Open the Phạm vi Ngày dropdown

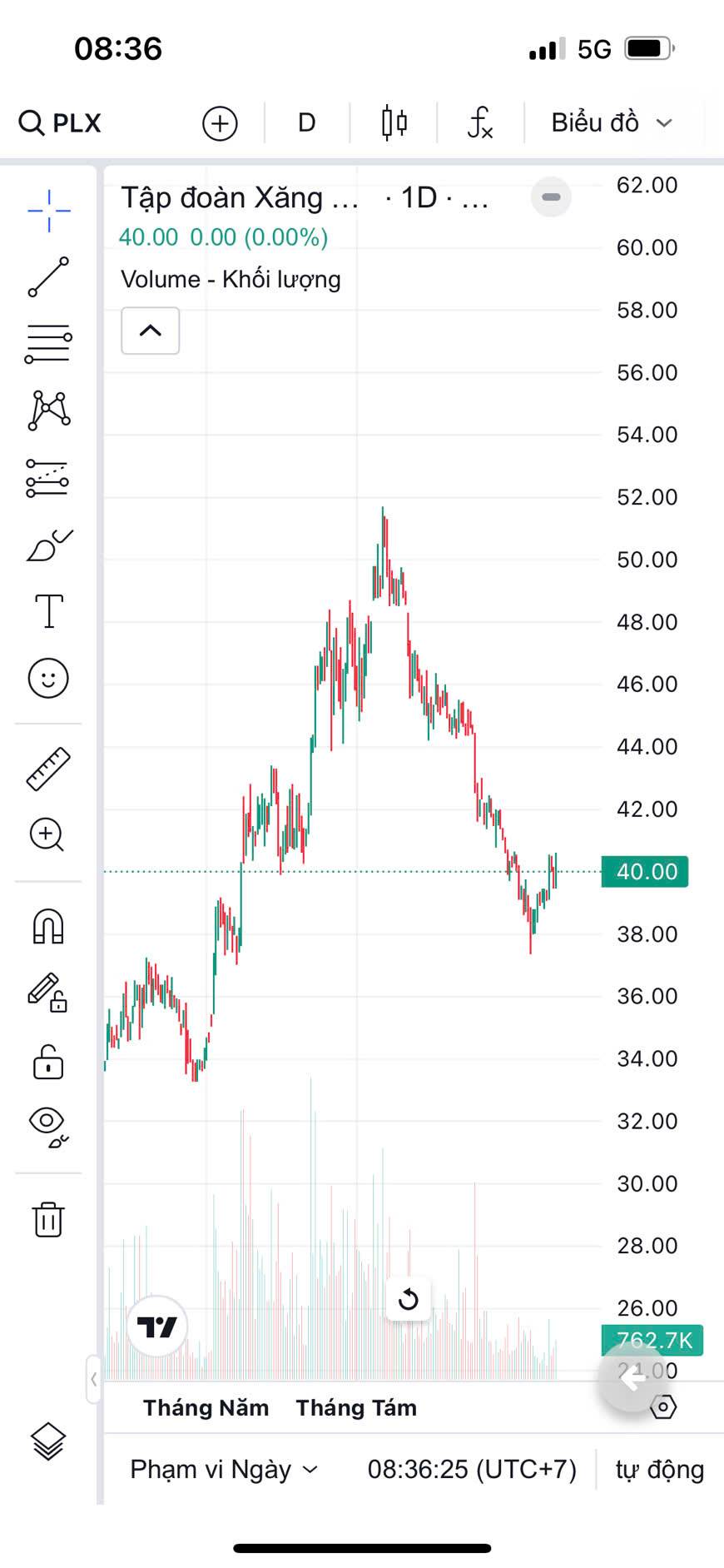[x=224, y=1470]
